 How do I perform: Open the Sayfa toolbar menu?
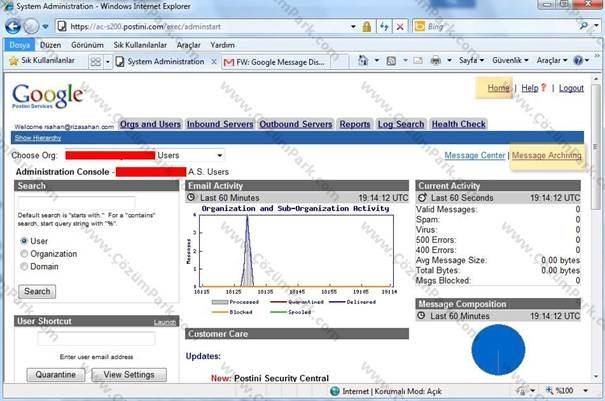click(471, 60)
